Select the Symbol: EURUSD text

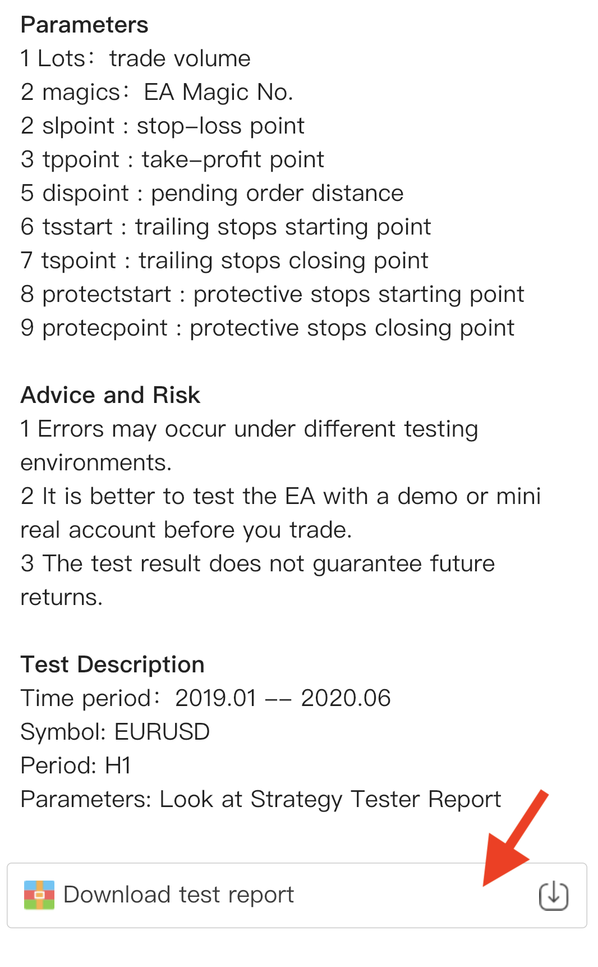tap(115, 732)
